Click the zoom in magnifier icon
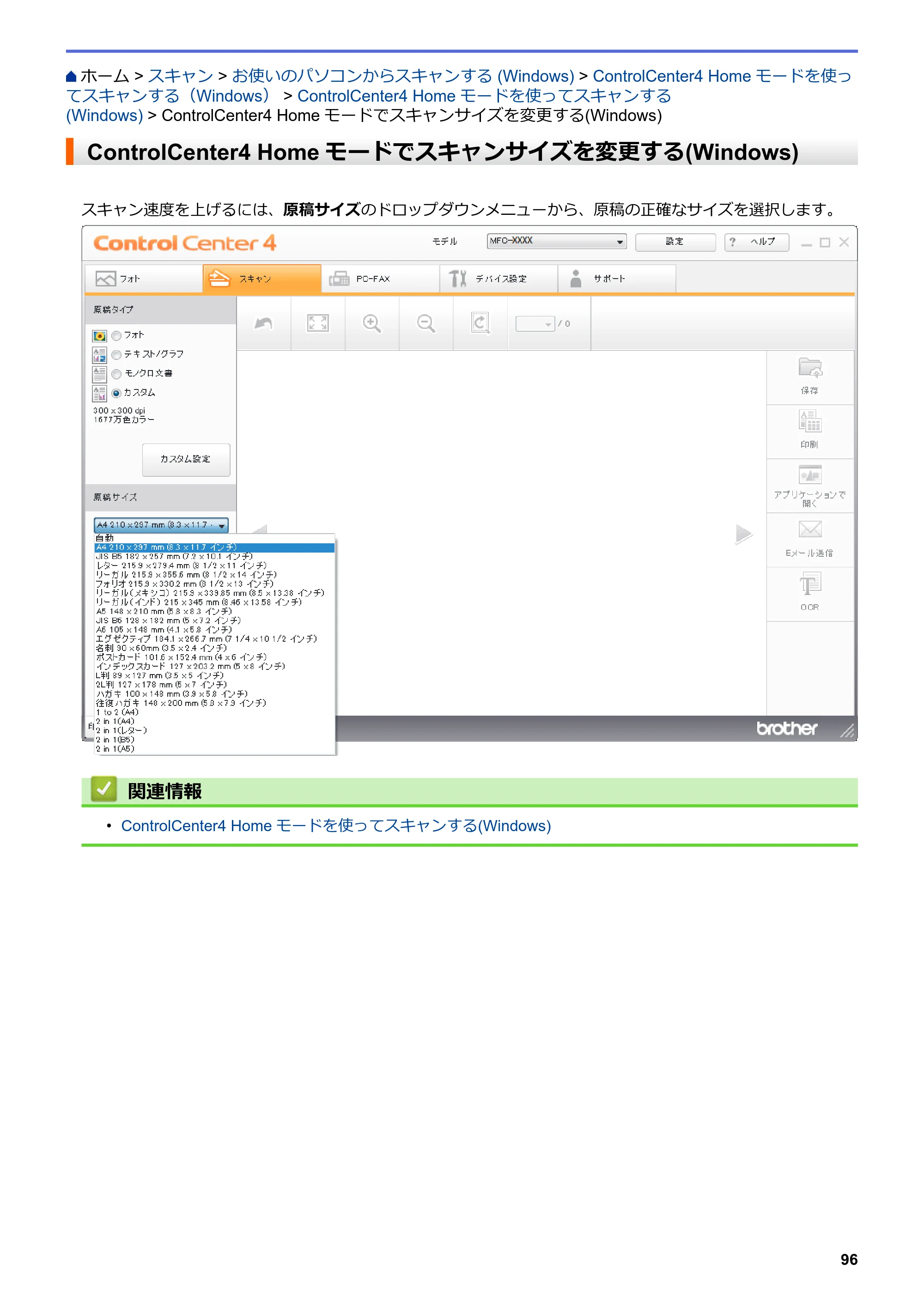924x1307 pixels. click(x=372, y=323)
